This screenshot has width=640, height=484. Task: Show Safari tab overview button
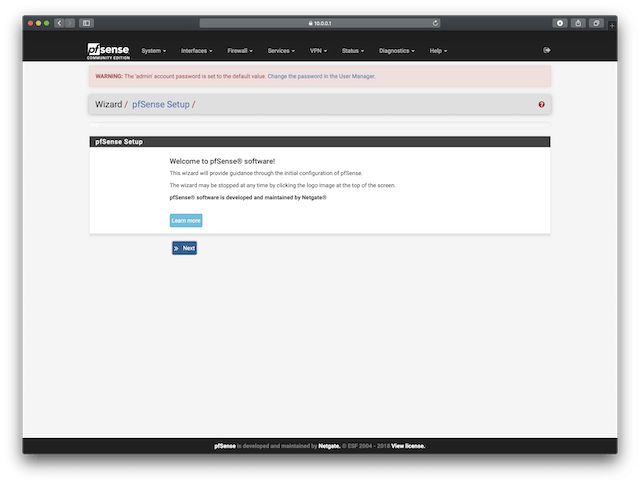pyautogui.click(x=596, y=23)
